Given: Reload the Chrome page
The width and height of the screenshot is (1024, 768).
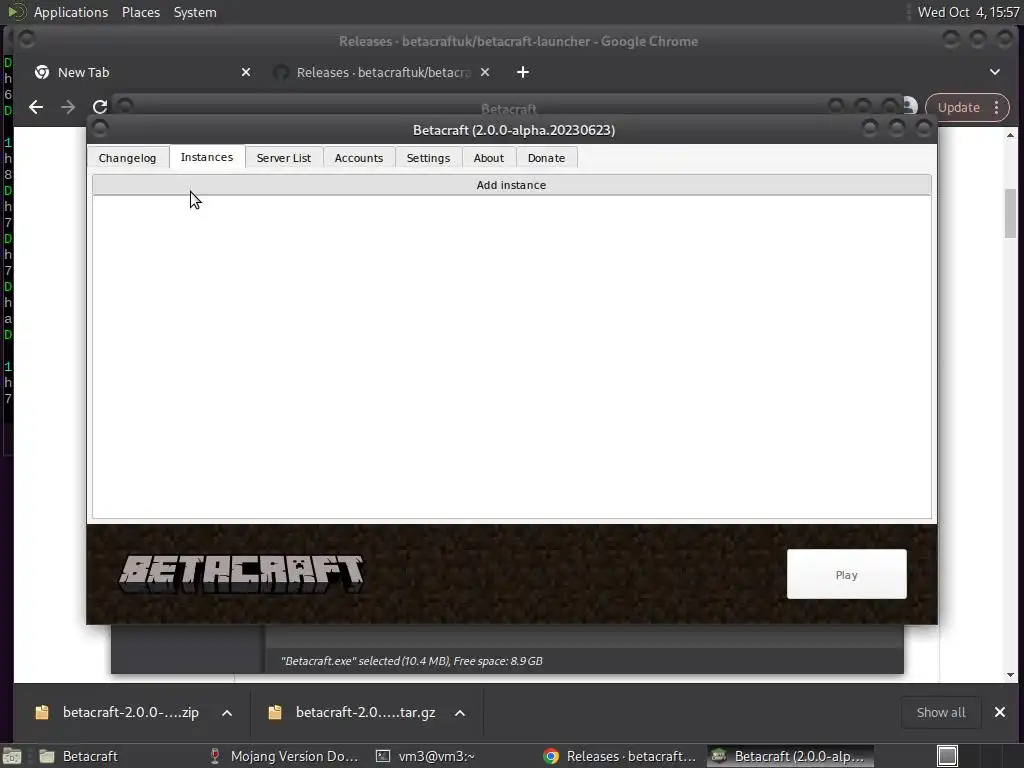Looking at the screenshot, I should tap(100, 107).
